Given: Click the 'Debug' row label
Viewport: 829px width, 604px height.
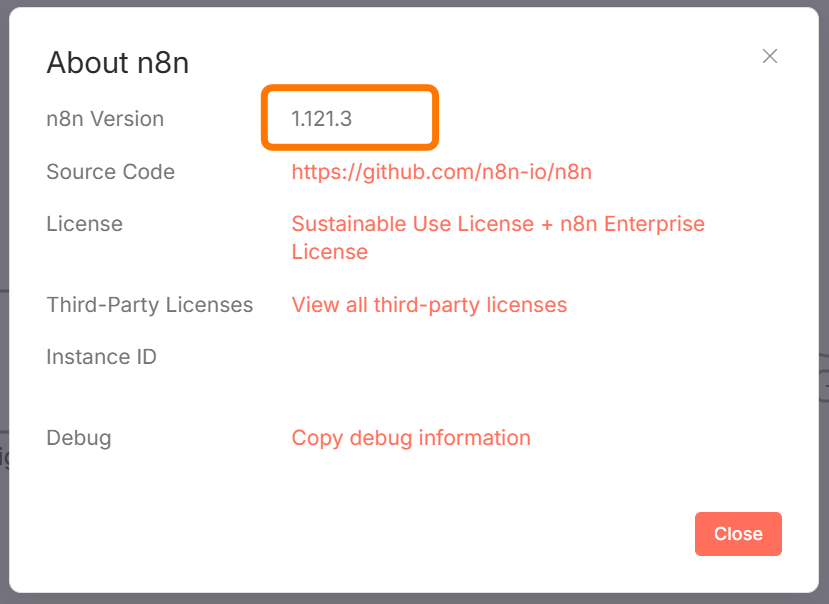Looking at the screenshot, I should [79, 438].
